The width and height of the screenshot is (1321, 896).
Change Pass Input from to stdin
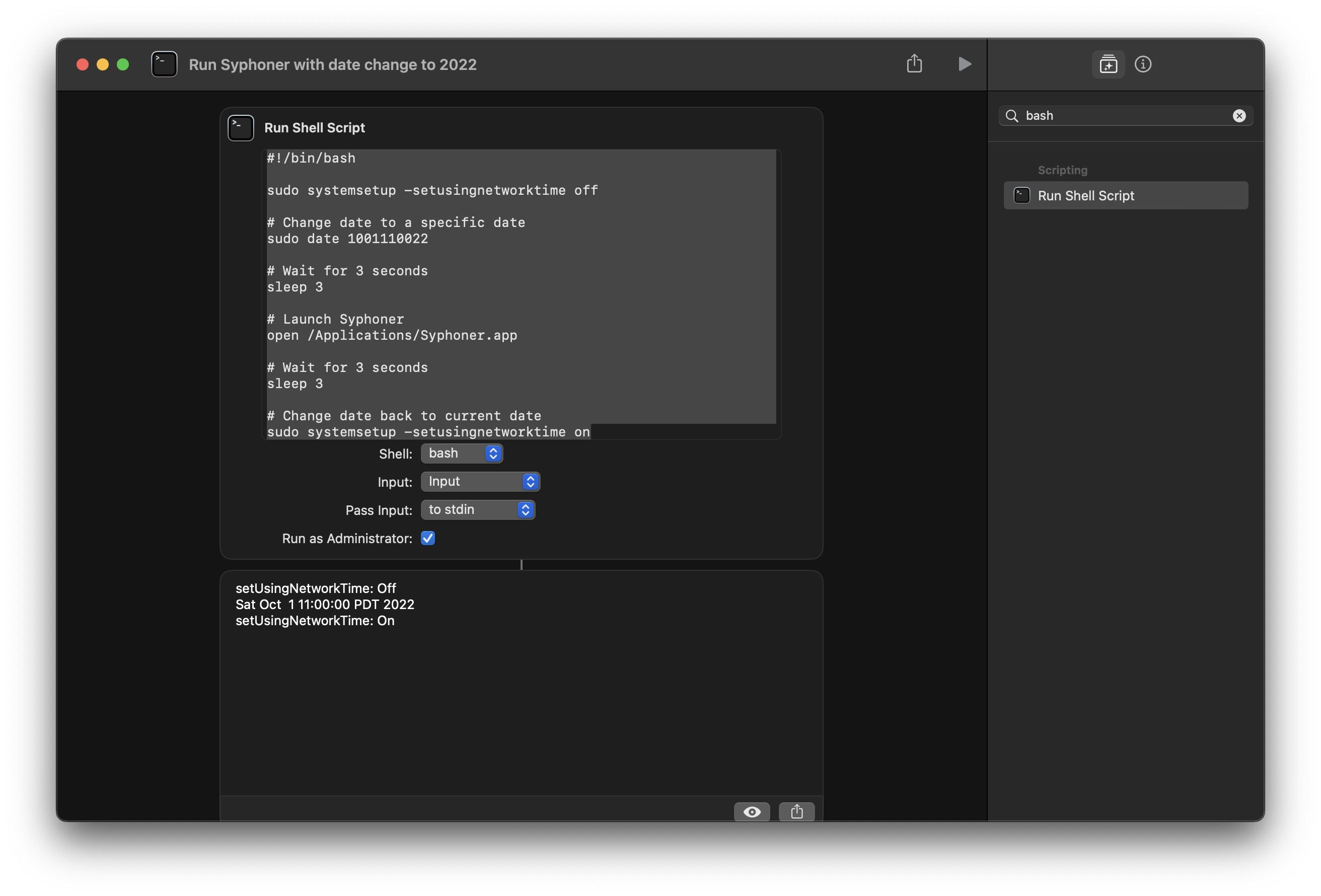click(x=477, y=510)
